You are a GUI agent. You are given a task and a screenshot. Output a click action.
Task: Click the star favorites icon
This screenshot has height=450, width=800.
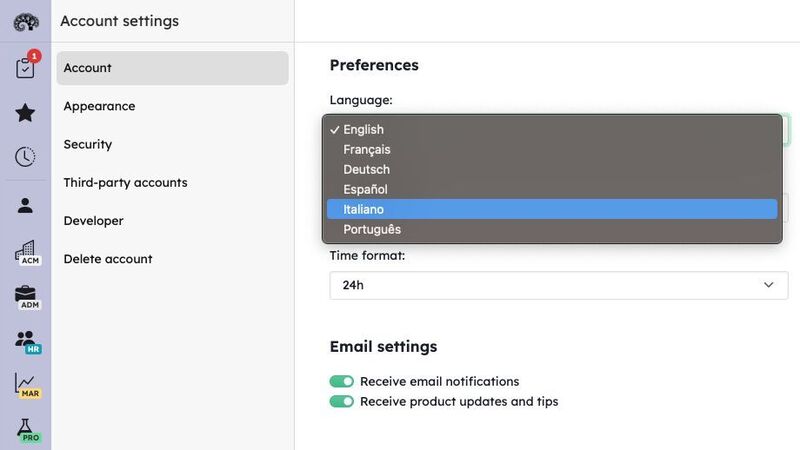pos(25,112)
